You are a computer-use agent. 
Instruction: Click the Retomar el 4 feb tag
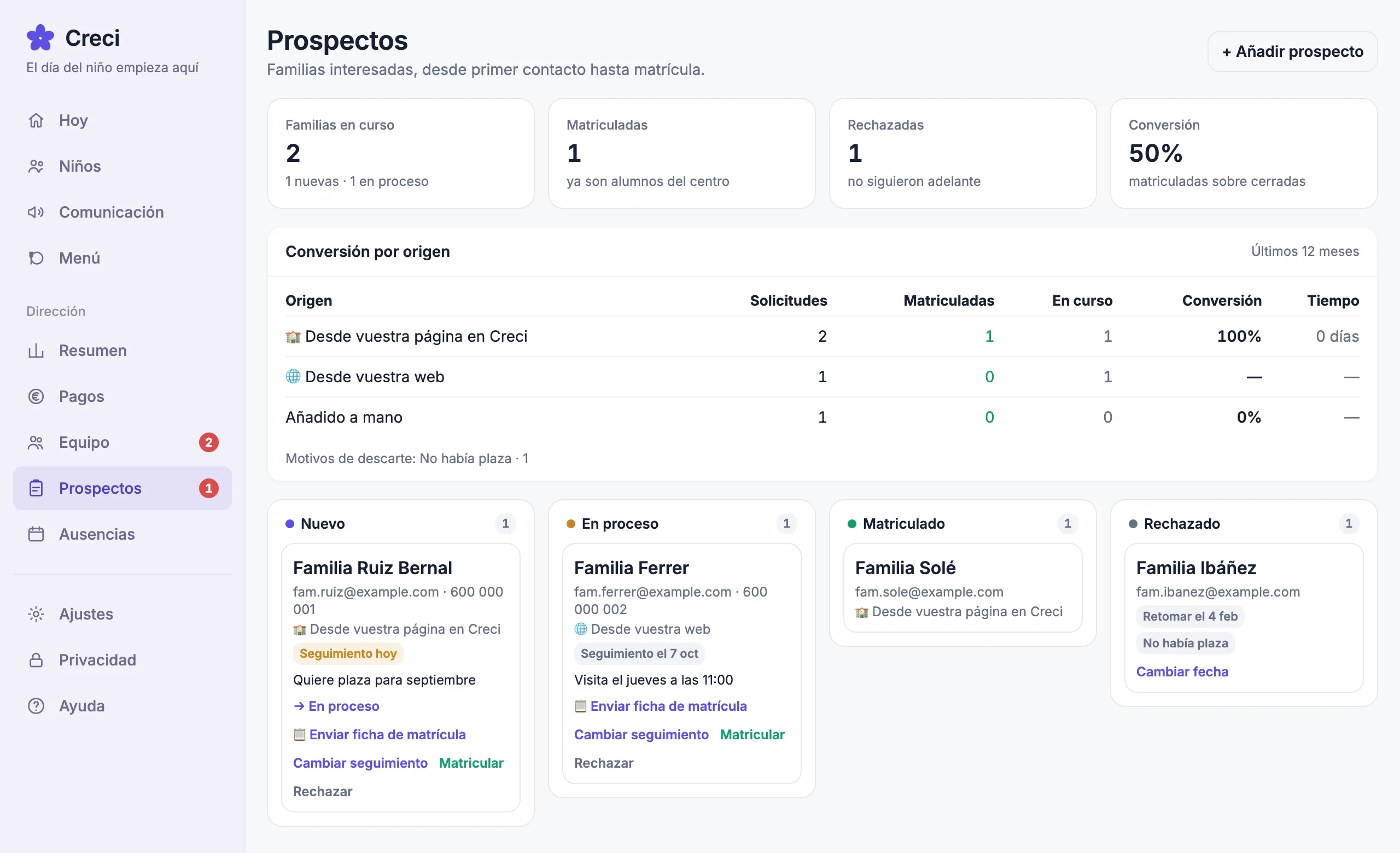click(1190, 617)
